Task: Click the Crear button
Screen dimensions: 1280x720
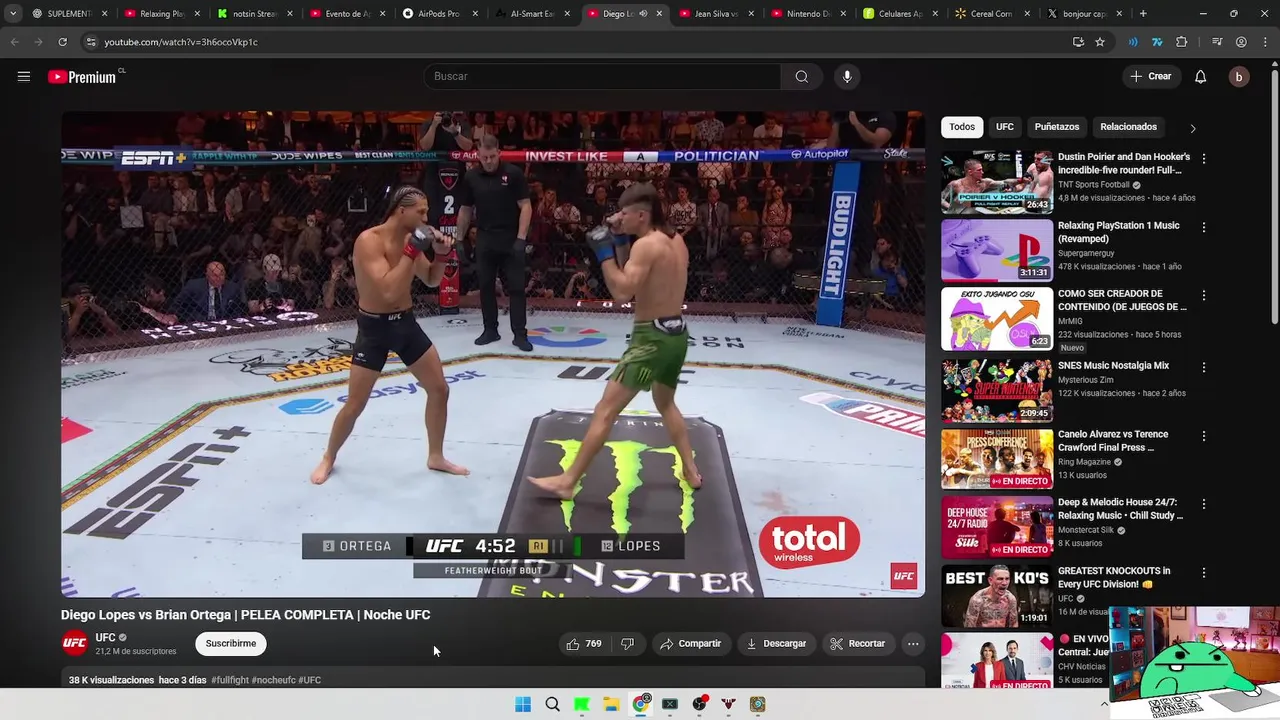Action: [1150, 76]
